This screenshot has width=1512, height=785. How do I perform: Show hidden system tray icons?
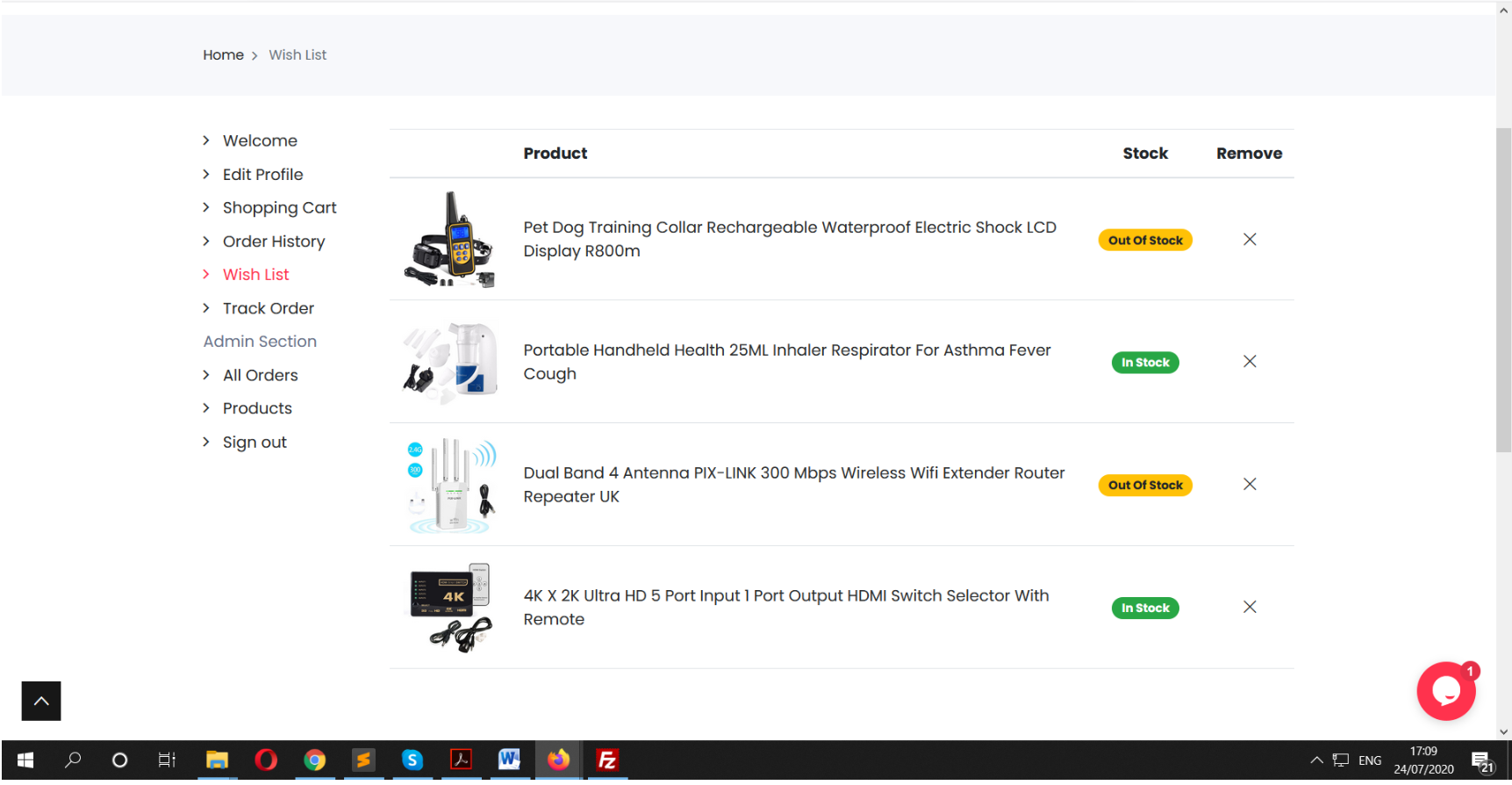[x=1315, y=760]
